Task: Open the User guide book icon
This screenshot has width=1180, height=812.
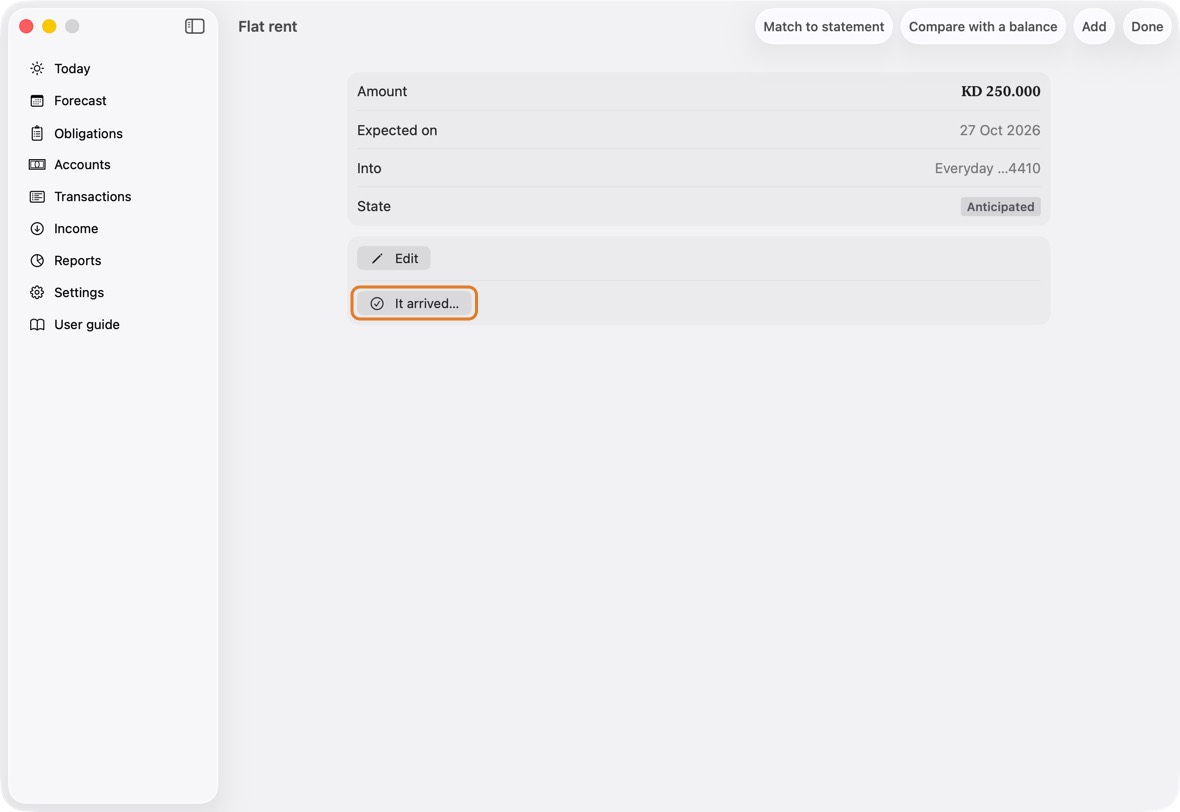Action: click(x=37, y=324)
